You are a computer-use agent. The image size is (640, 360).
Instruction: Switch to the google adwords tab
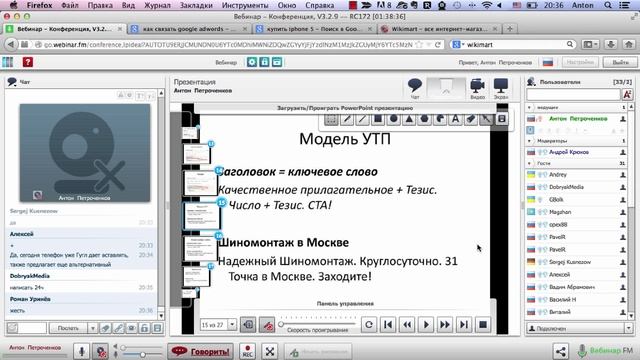188,29
